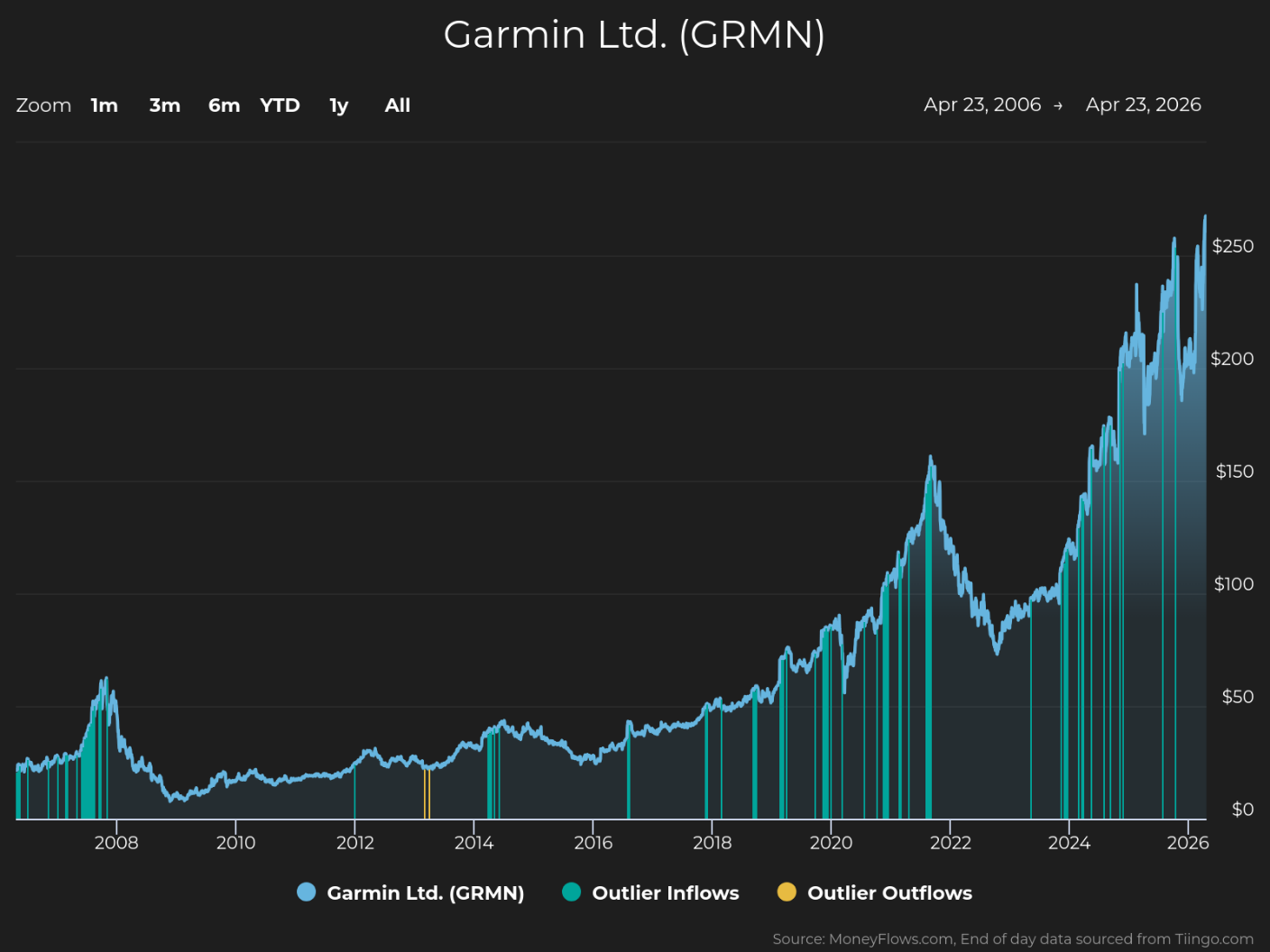Screen dimensions: 1270x952
Task: Toggle the Outlier Outflows series label
Action: 890,892
